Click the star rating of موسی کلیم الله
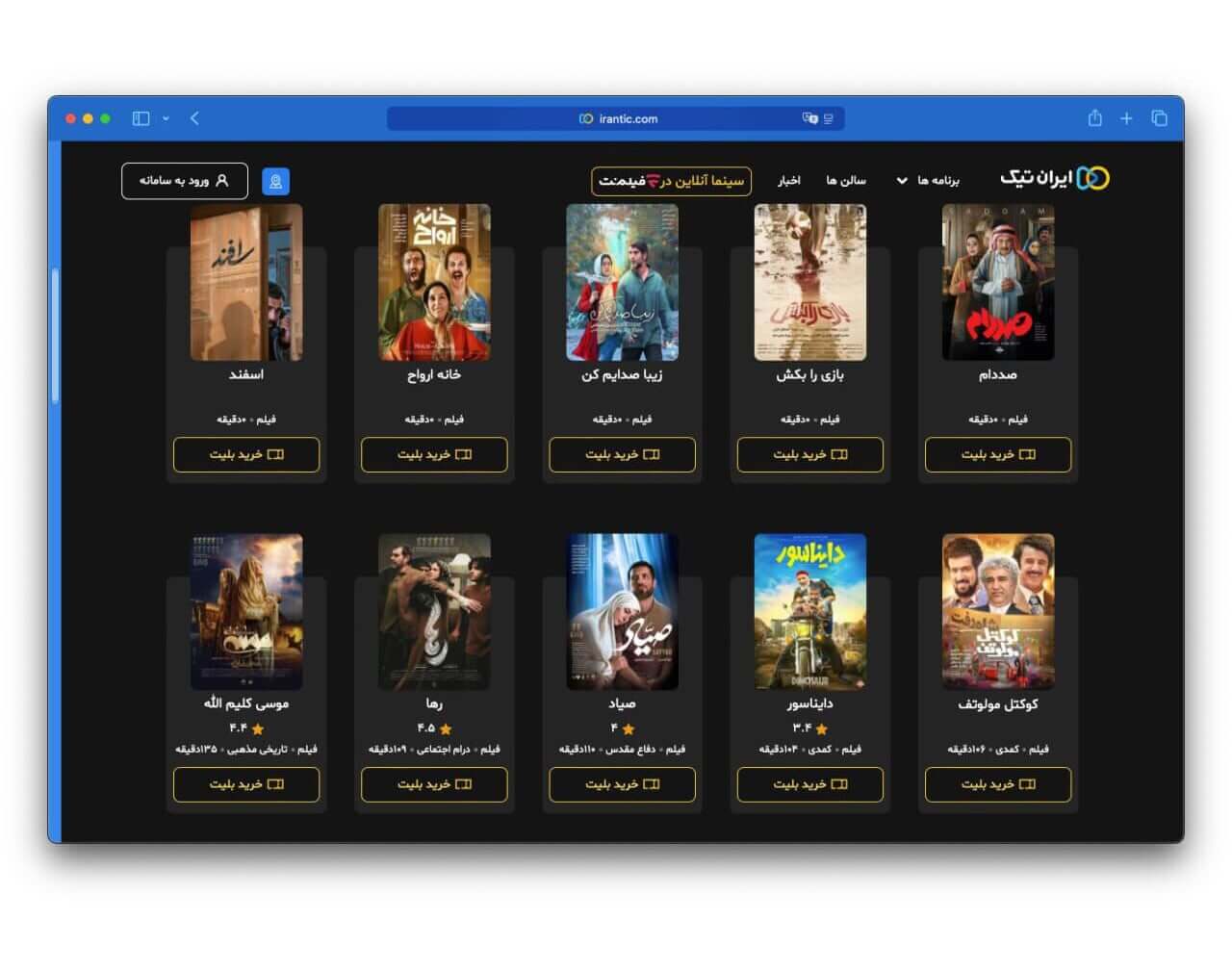 246,728
